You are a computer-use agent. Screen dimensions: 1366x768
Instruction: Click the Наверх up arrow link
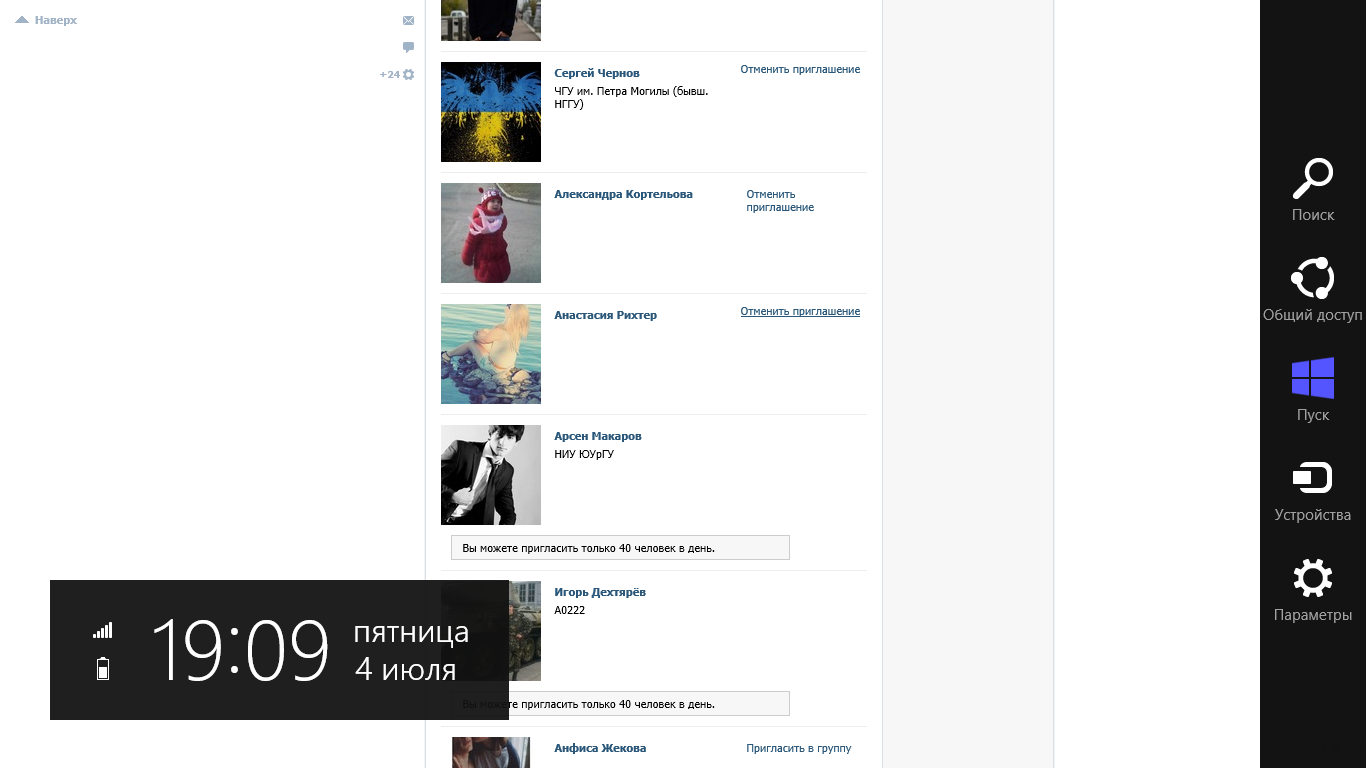click(46, 20)
